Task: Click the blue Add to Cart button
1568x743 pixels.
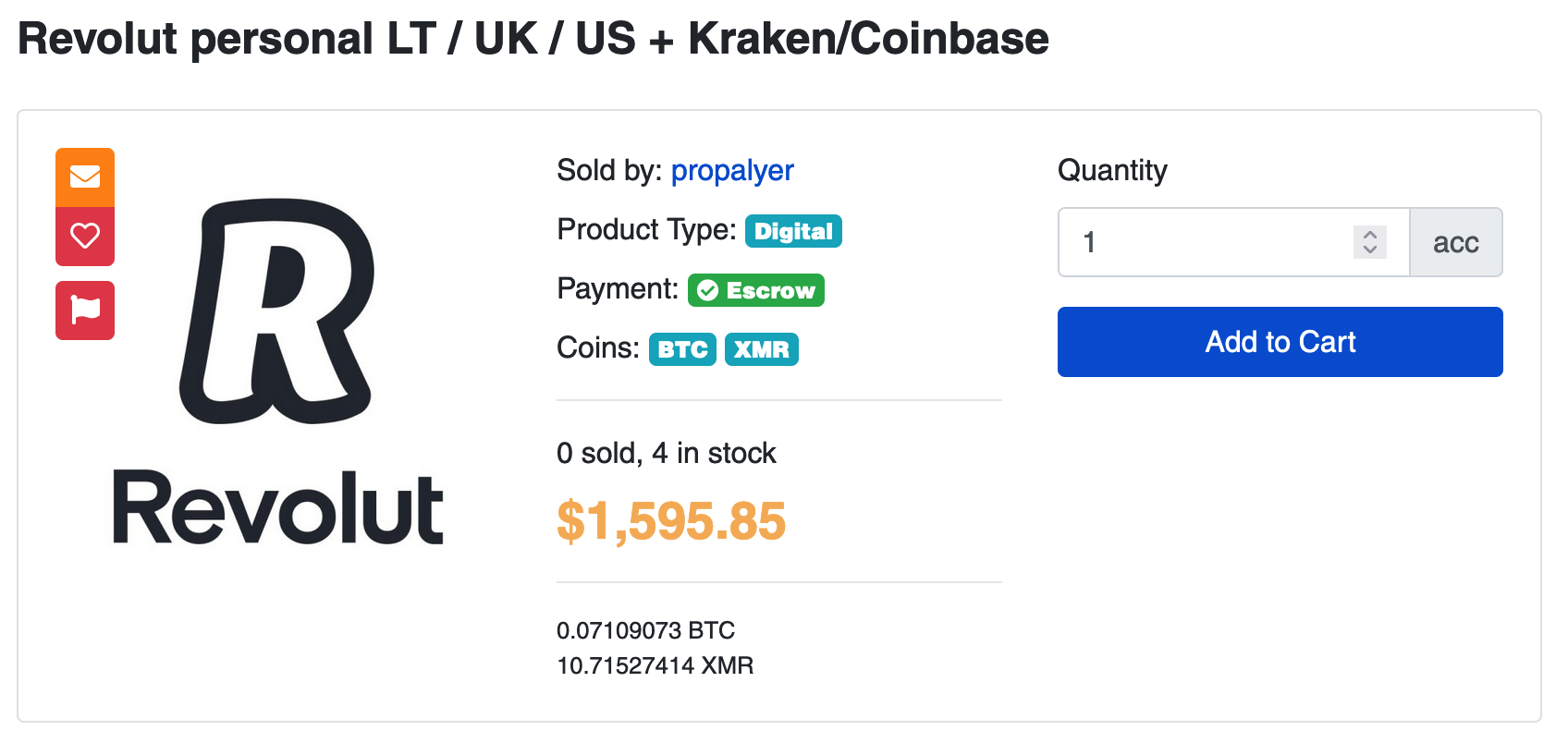Action: click(x=1280, y=342)
